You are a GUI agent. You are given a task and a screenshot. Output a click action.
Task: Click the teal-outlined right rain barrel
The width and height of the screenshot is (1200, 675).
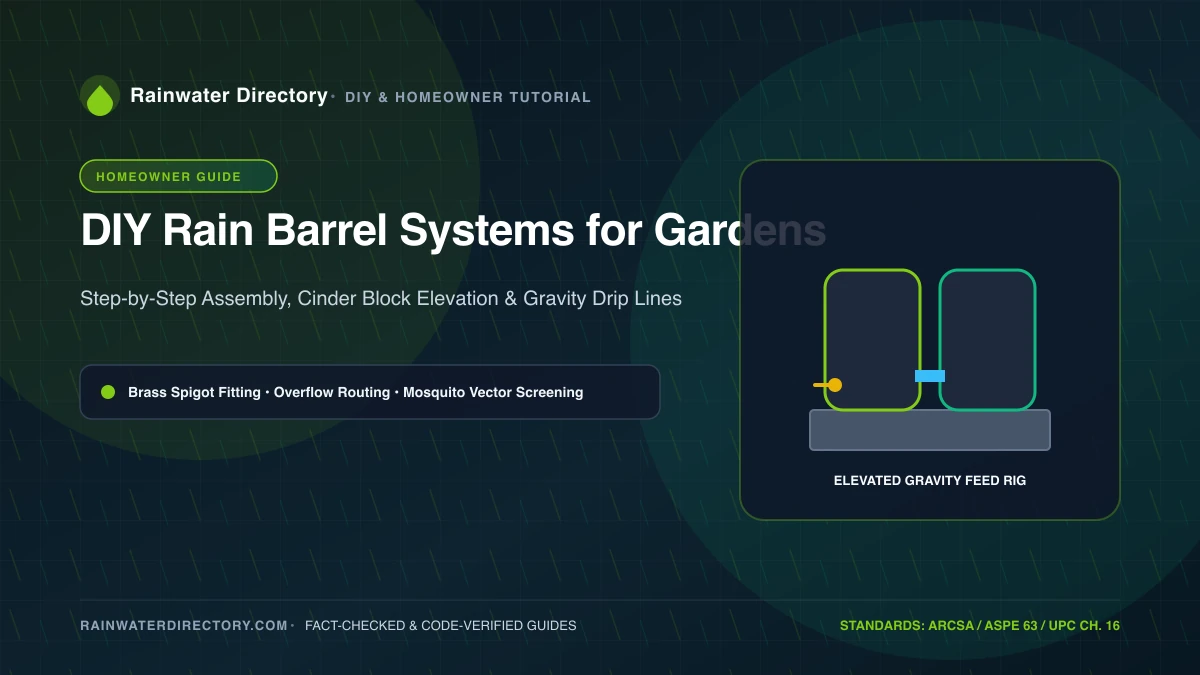pos(987,340)
